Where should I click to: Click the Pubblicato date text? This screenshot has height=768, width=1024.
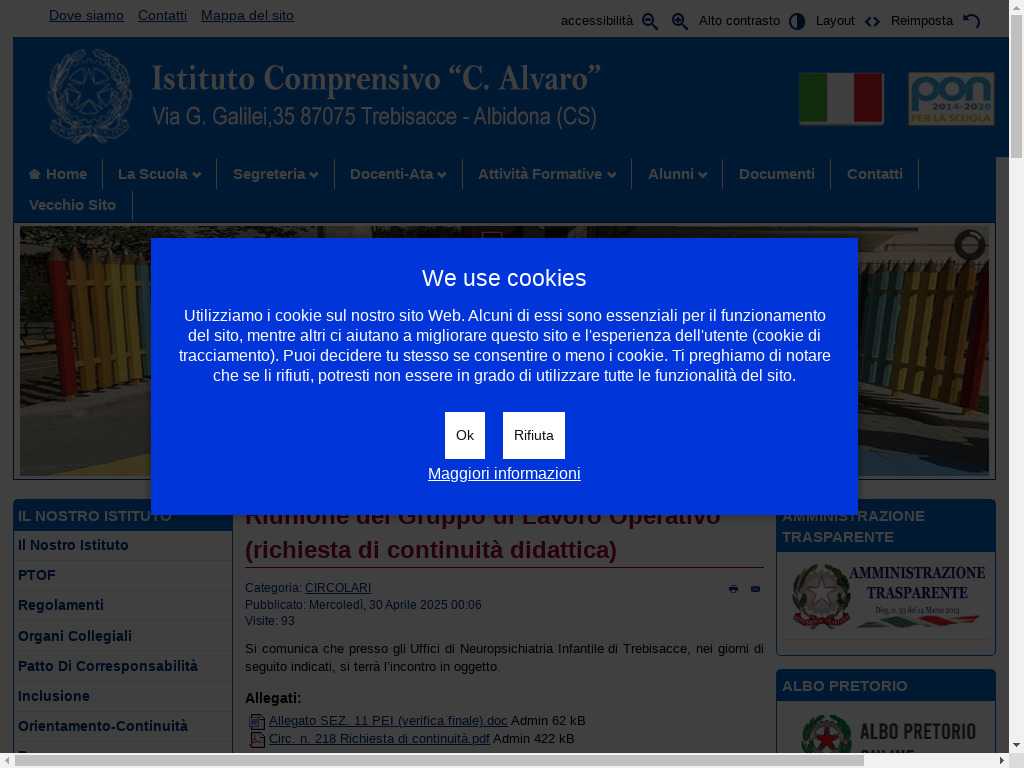coord(363,605)
